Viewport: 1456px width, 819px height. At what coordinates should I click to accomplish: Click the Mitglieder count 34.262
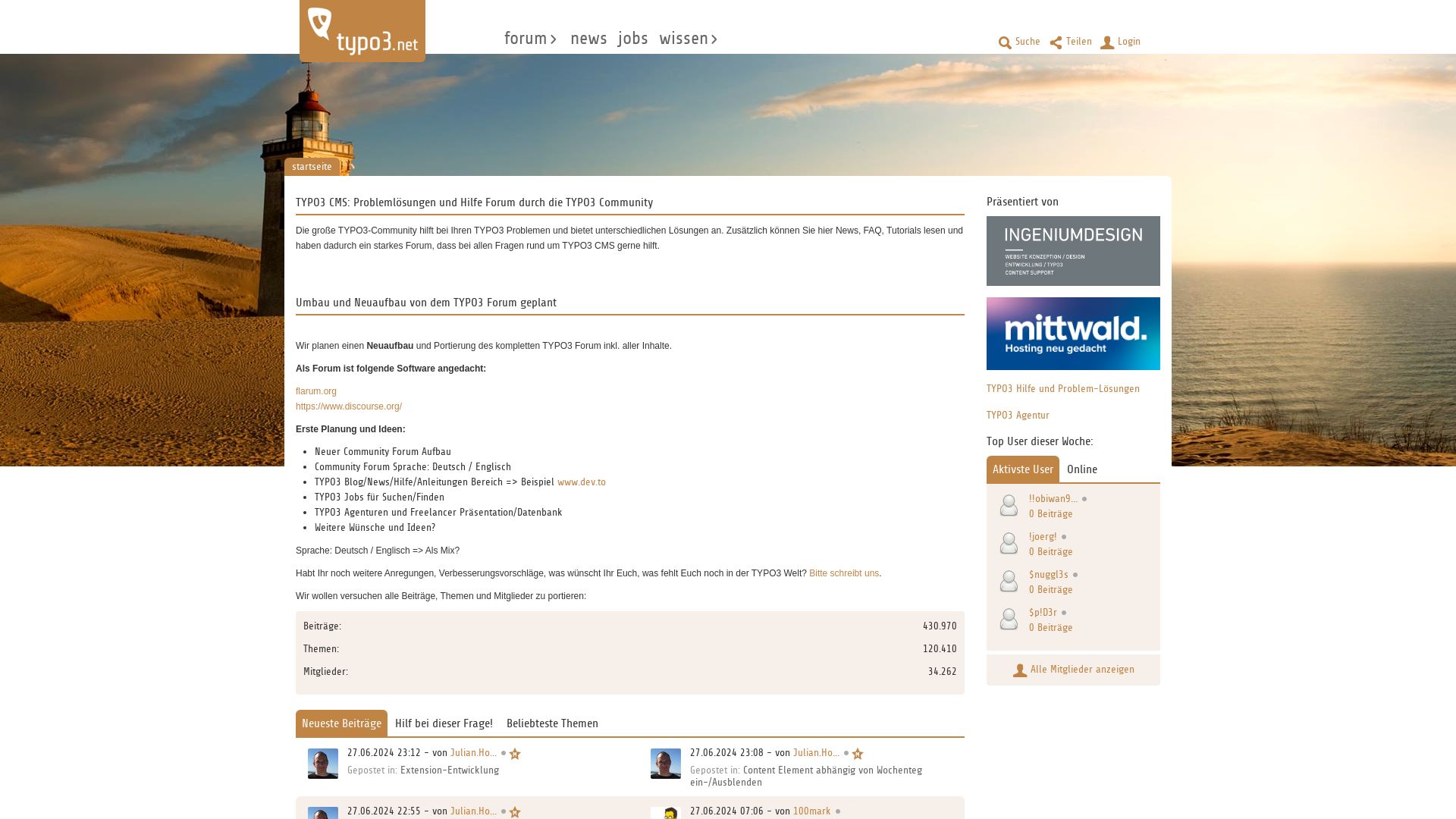click(x=943, y=672)
